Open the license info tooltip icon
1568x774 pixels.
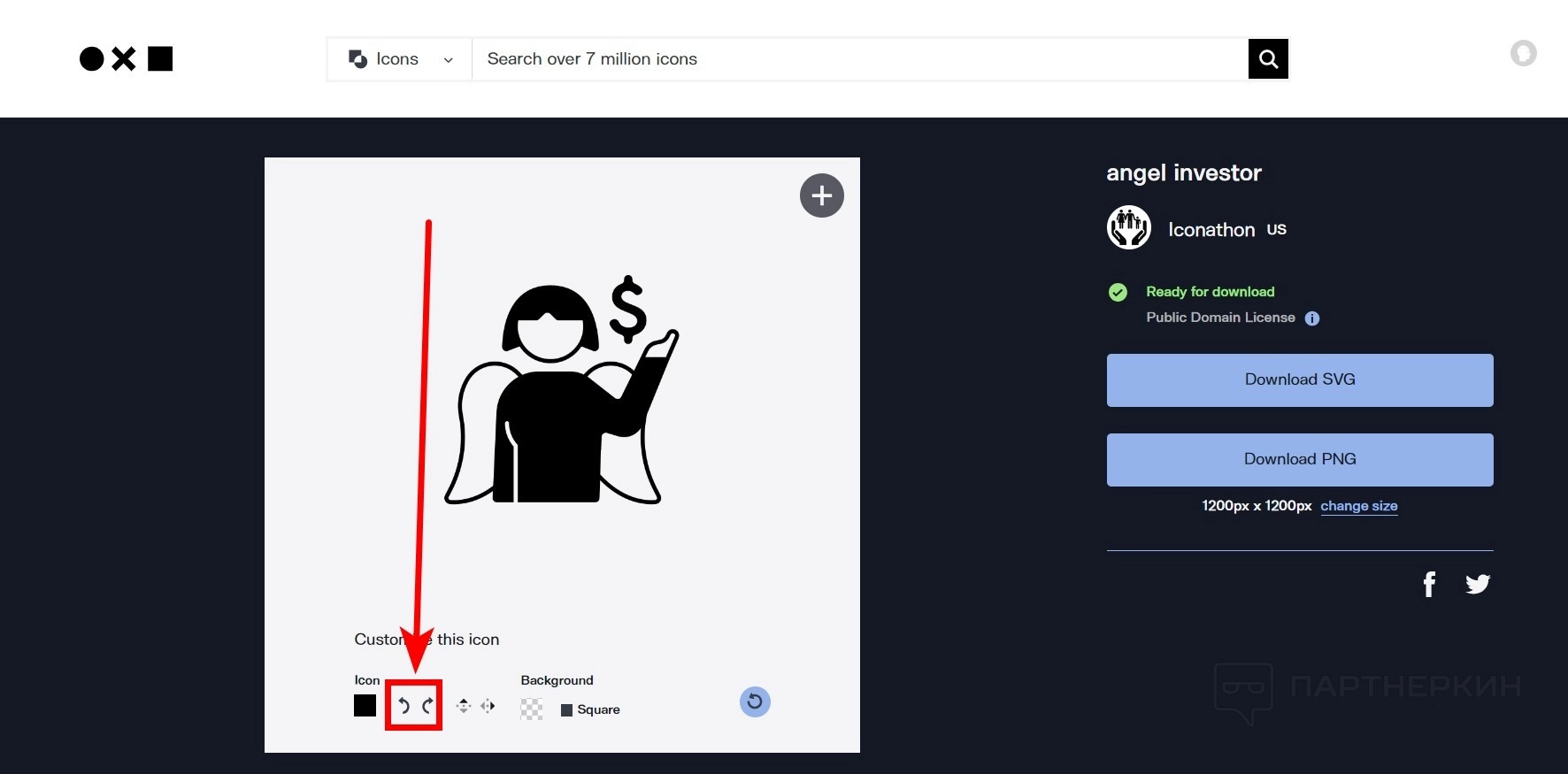(1312, 318)
